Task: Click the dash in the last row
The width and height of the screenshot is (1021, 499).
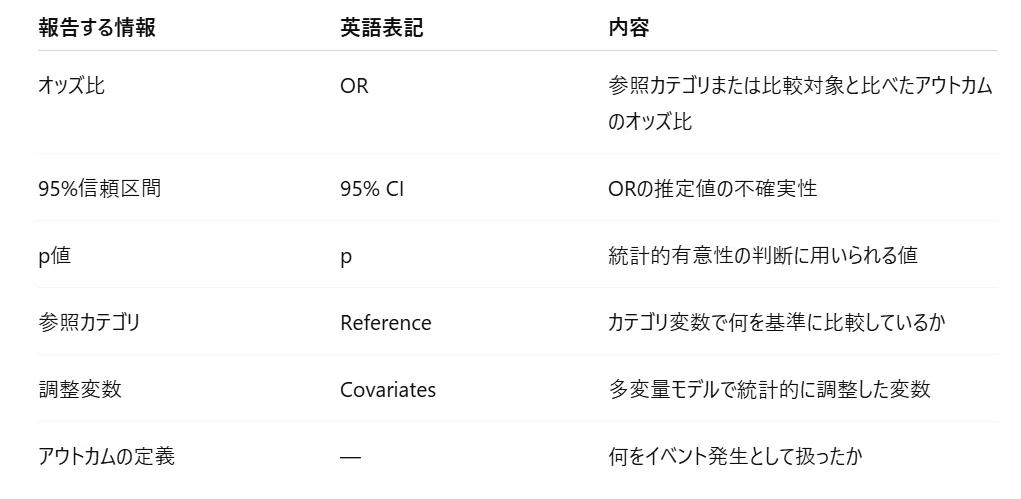Action: tap(350, 457)
